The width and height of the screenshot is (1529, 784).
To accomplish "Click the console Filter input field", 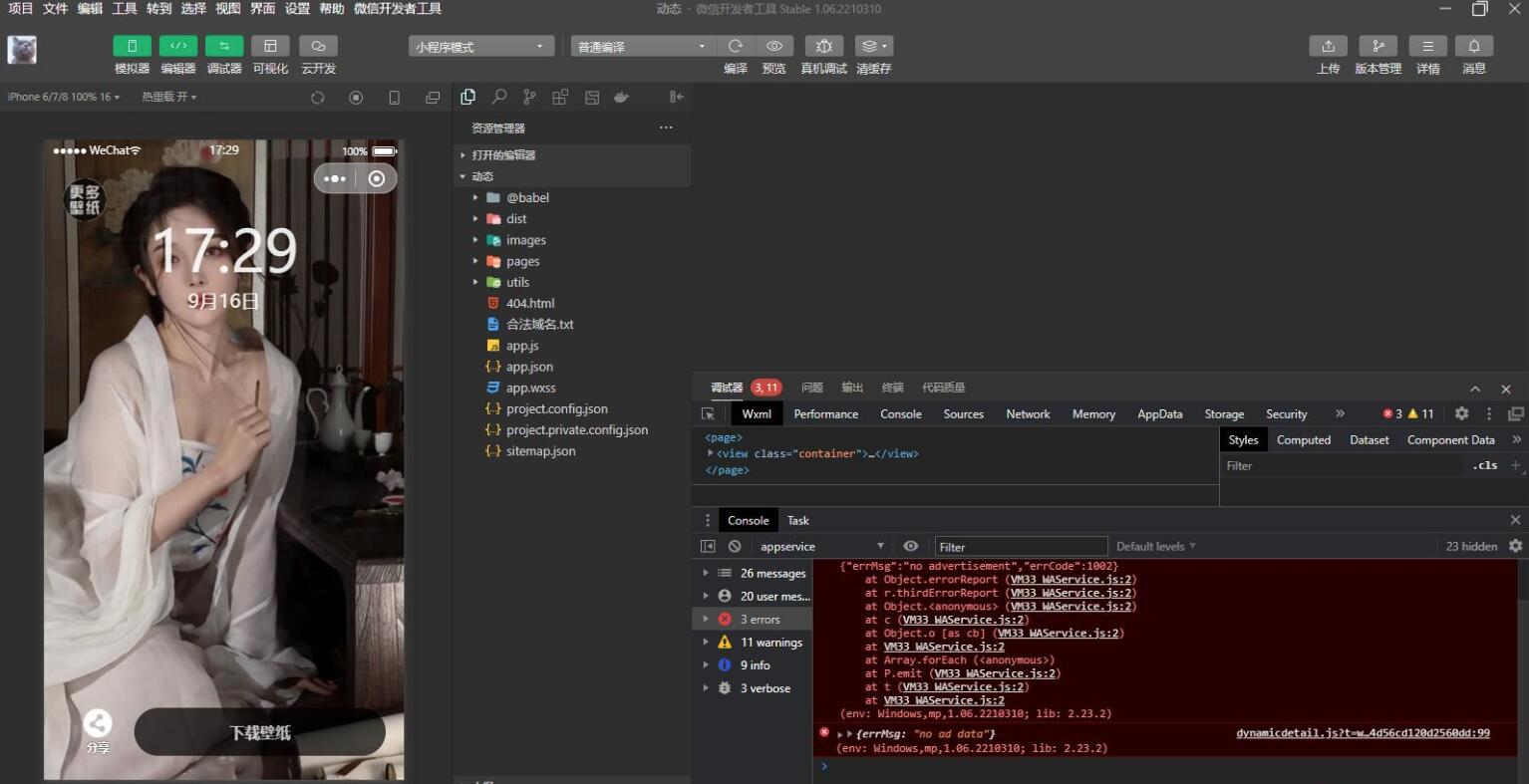I will click(1021, 546).
